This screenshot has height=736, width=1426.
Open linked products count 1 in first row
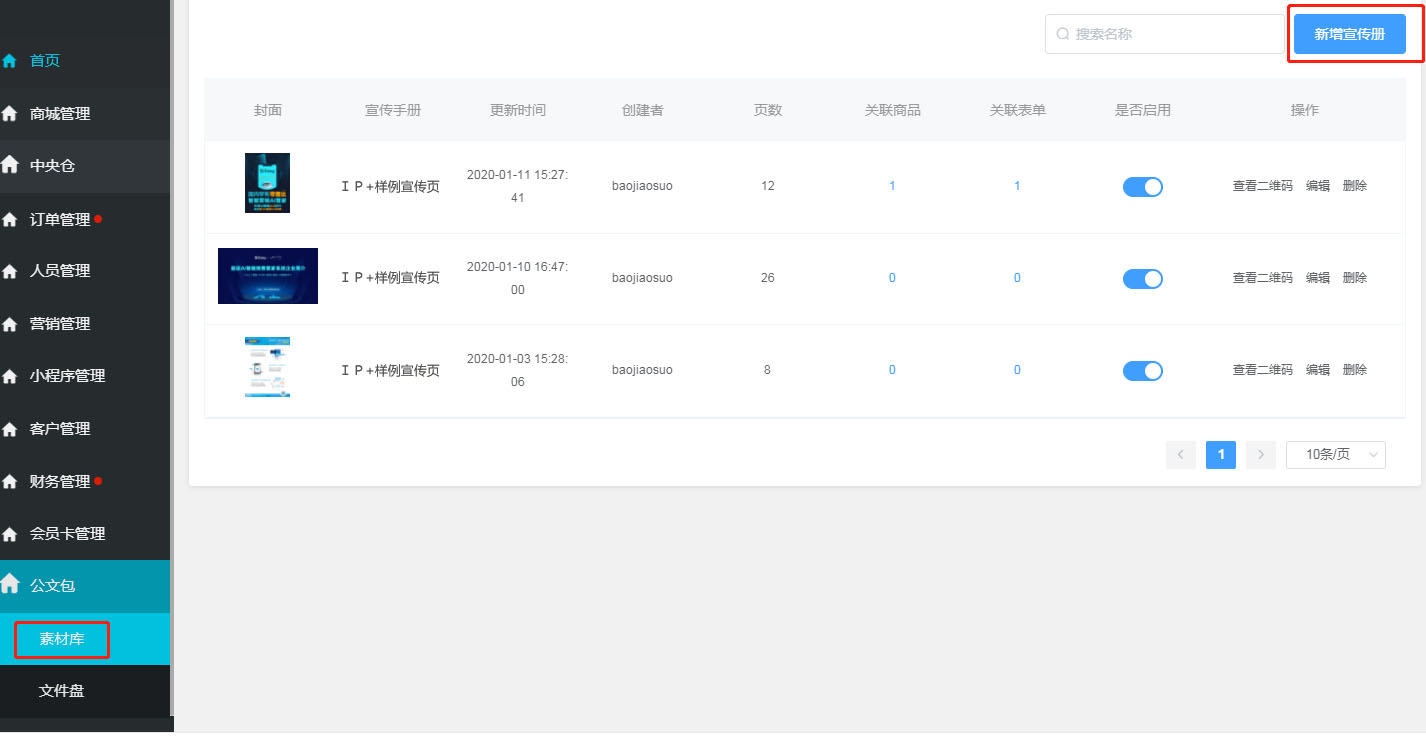(x=892, y=186)
